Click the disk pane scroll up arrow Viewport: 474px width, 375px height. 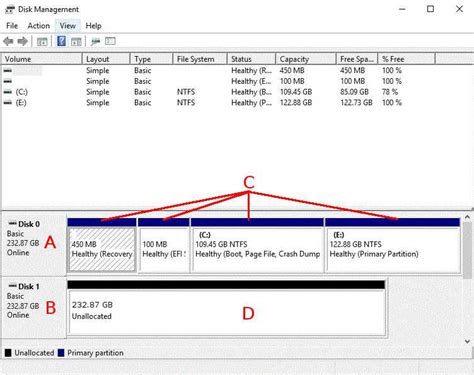pos(467,217)
